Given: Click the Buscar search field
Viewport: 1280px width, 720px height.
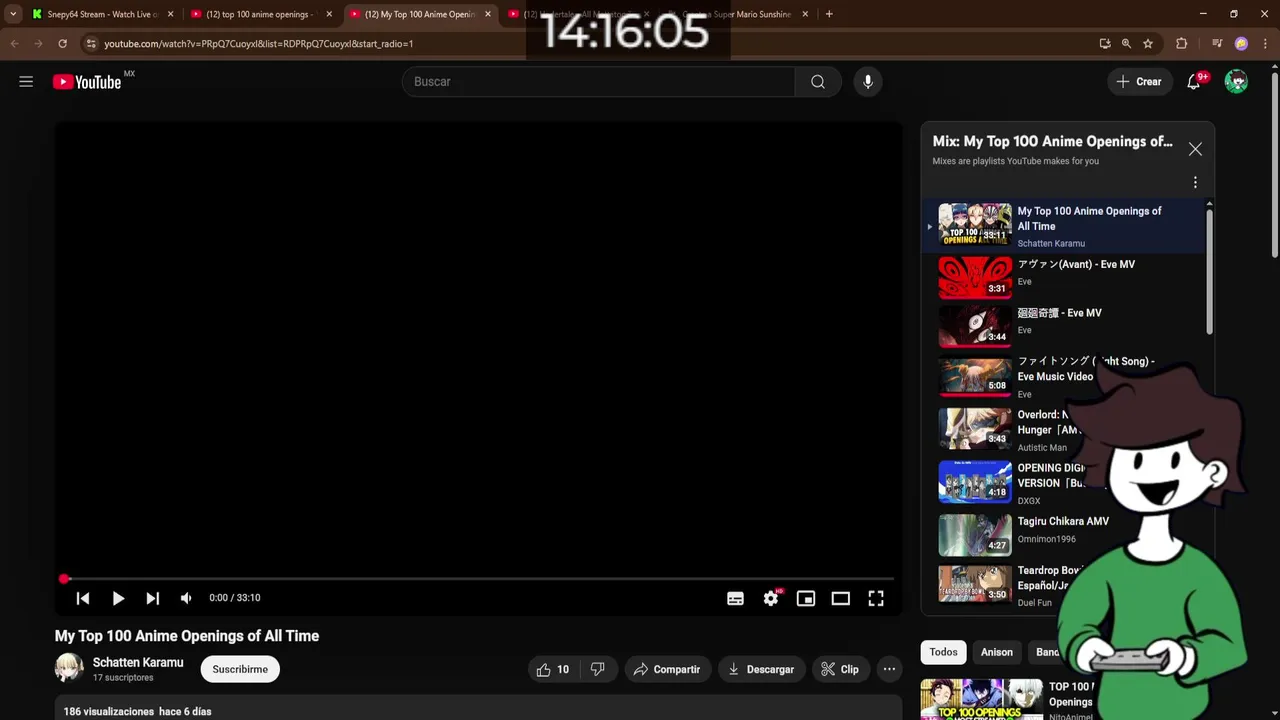Looking at the screenshot, I should [x=598, y=82].
